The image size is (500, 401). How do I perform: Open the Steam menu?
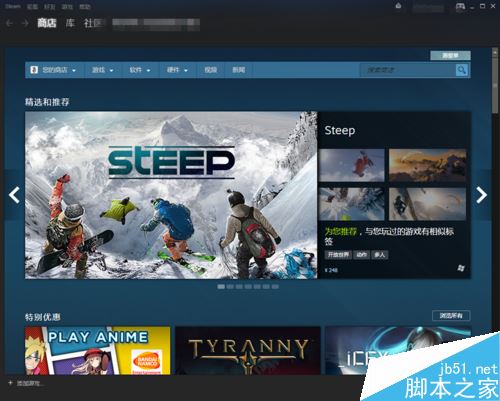(x=13, y=6)
